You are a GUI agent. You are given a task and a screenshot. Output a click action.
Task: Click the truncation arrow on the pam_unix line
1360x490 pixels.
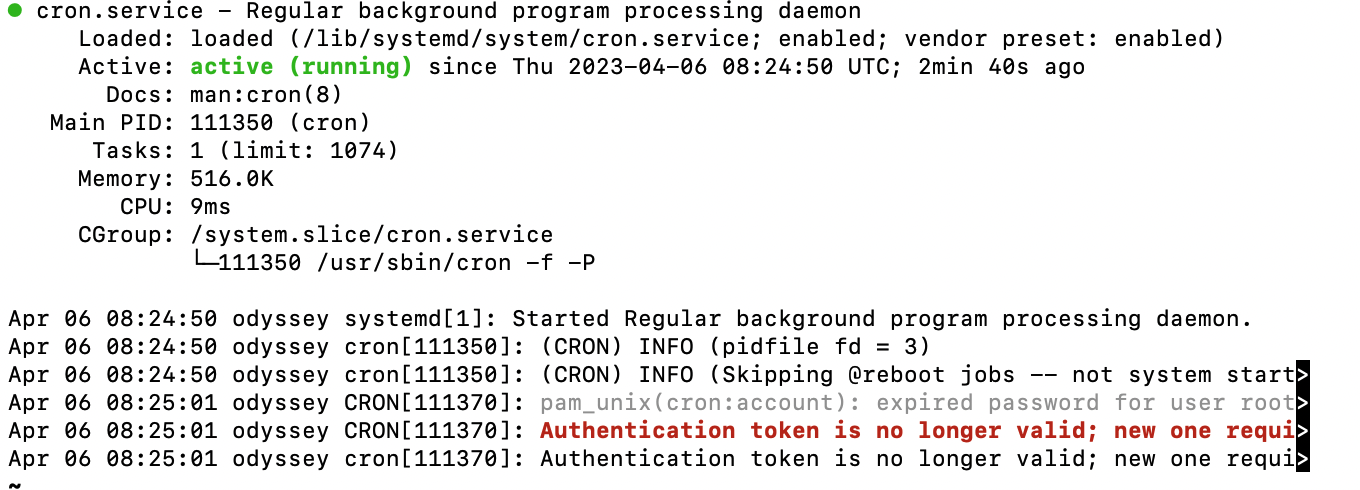click(x=1302, y=403)
